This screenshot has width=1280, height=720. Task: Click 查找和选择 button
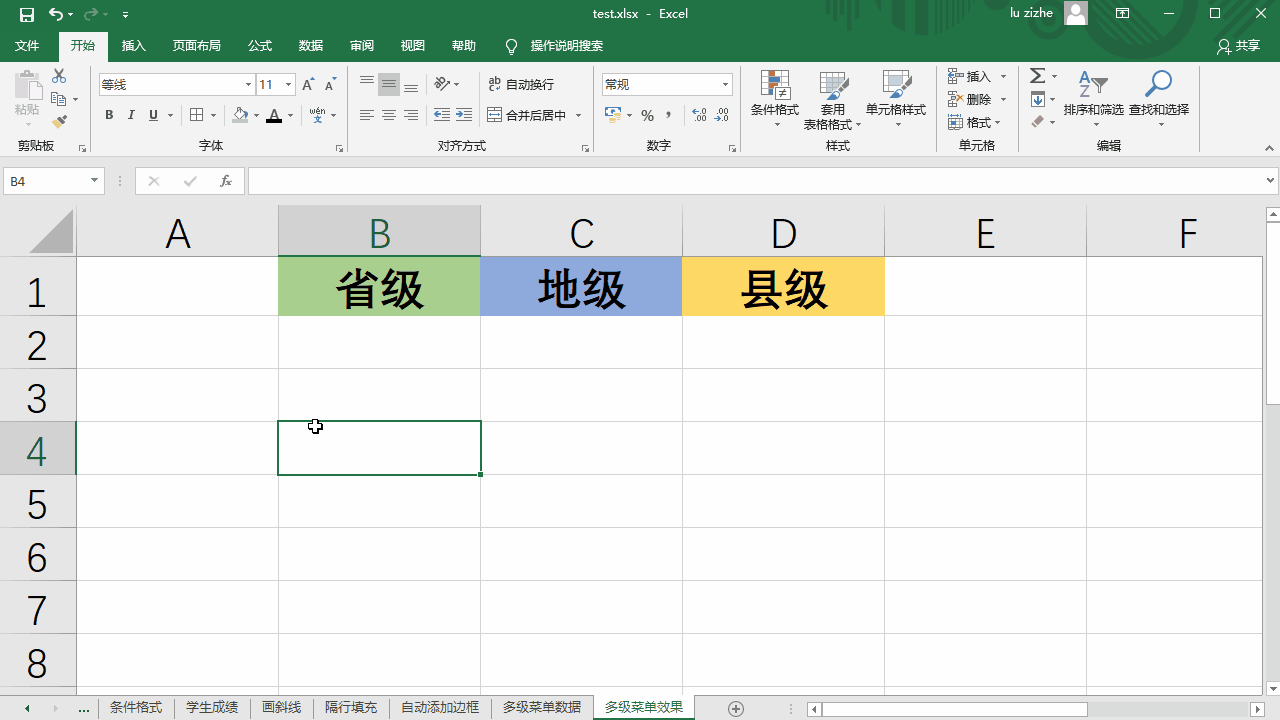click(1159, 98)
